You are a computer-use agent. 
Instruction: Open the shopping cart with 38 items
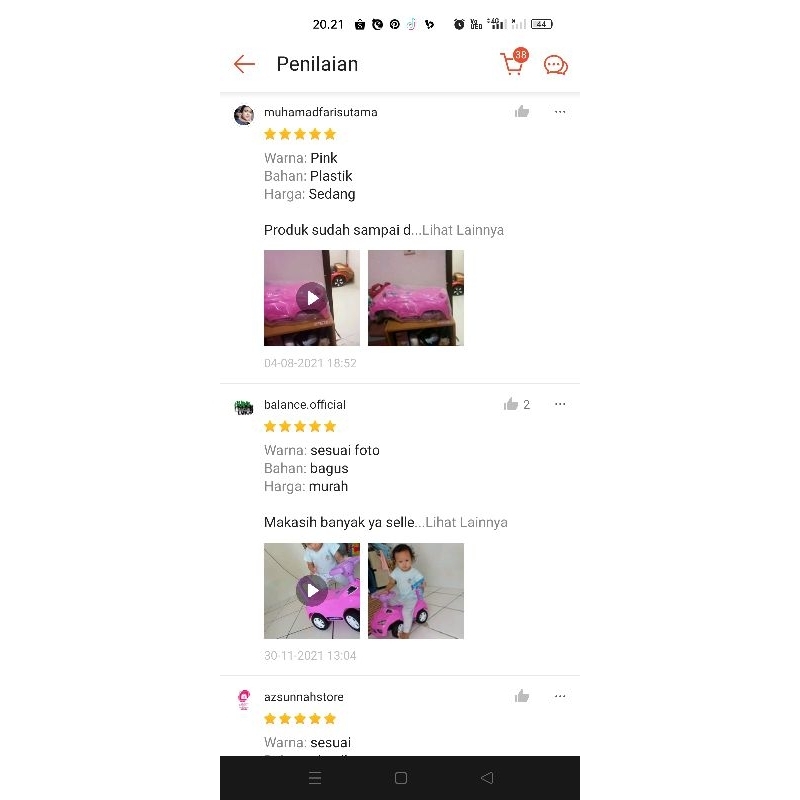pyautogui.click(x=514, y=62)
